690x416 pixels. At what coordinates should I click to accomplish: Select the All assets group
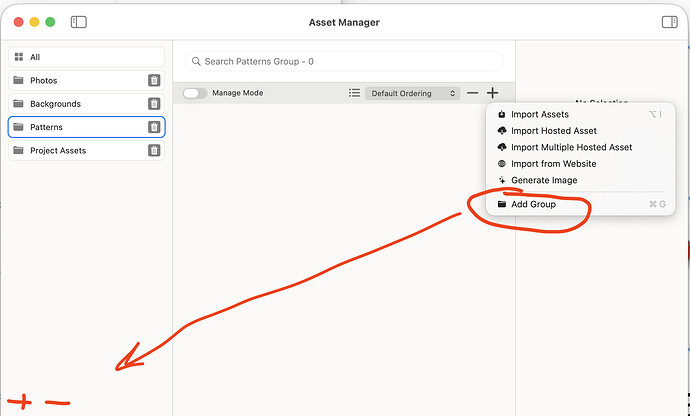pos(86,57)
